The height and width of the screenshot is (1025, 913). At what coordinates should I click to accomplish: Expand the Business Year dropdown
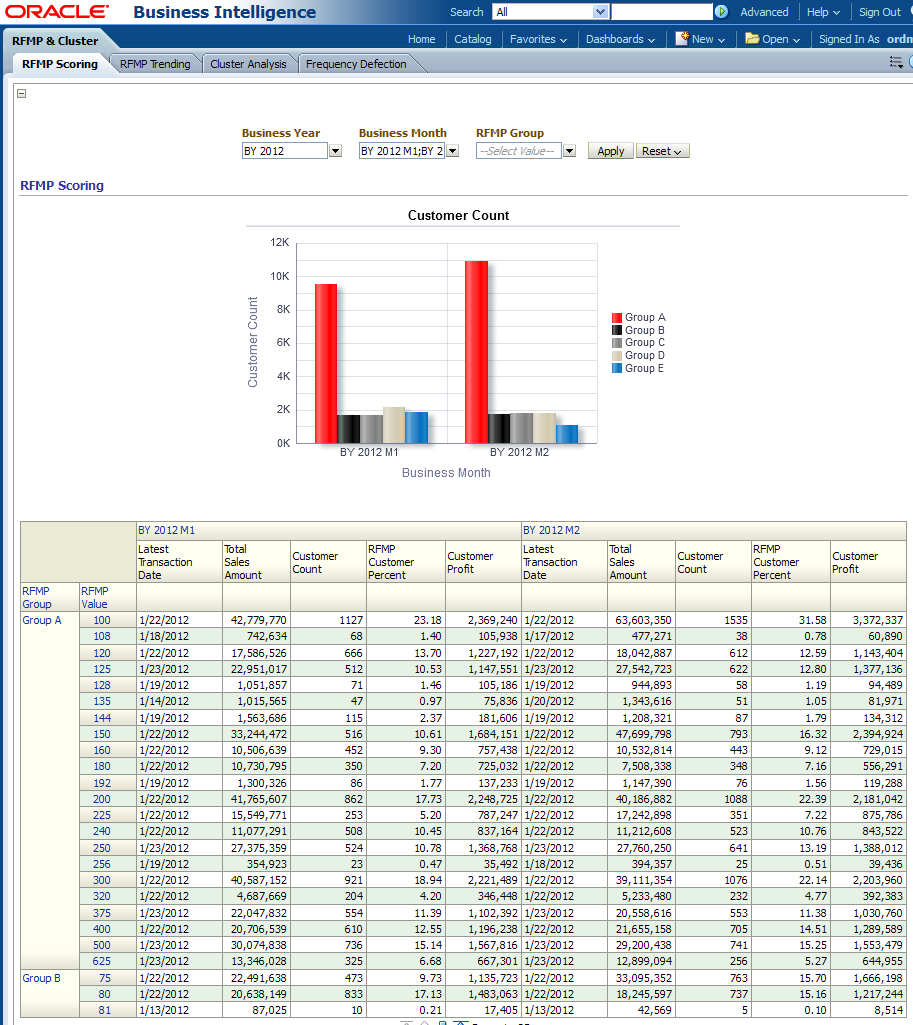[x=336, y=151]
